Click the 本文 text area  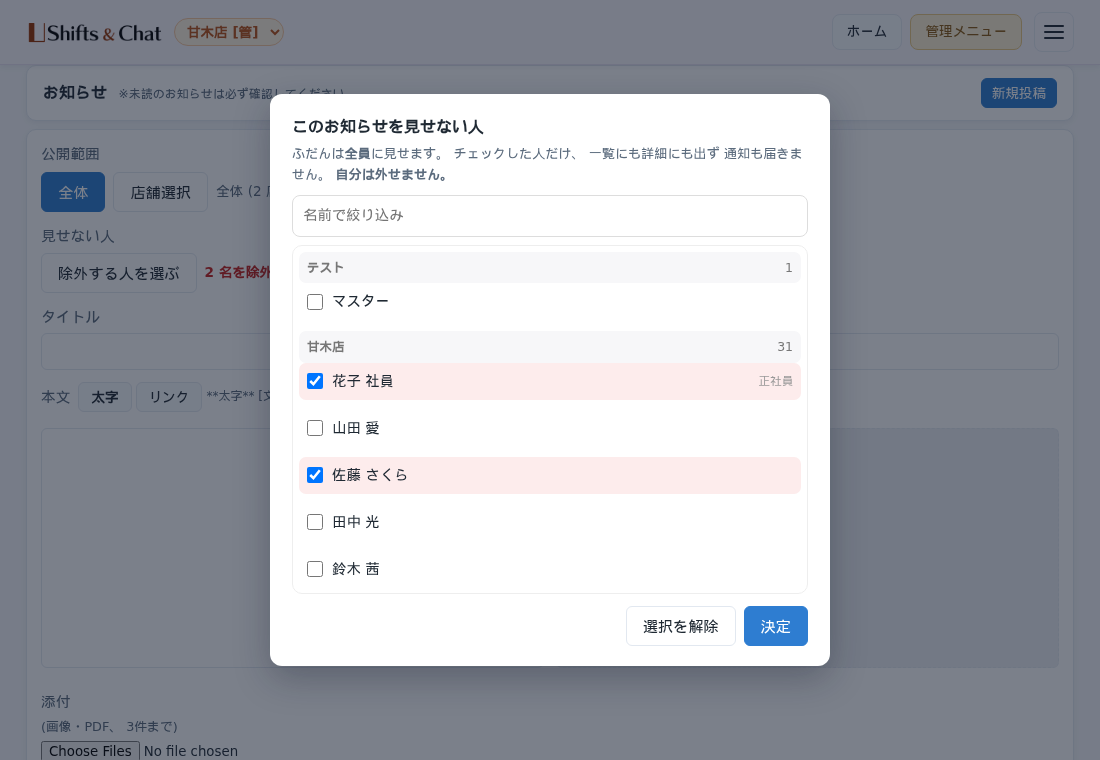(x=156, y=547)
